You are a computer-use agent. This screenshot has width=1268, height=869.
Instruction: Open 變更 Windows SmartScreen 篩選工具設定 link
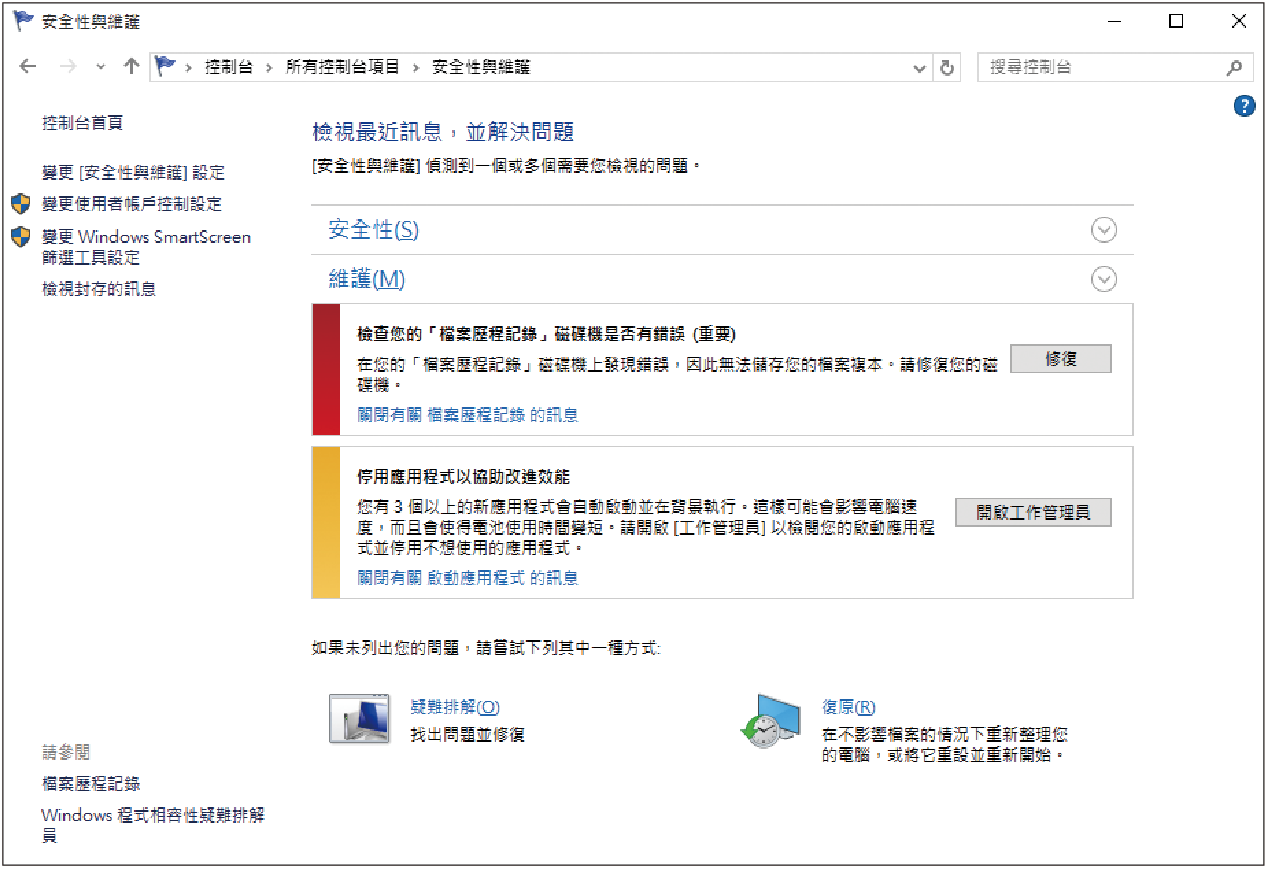[146, 247]
